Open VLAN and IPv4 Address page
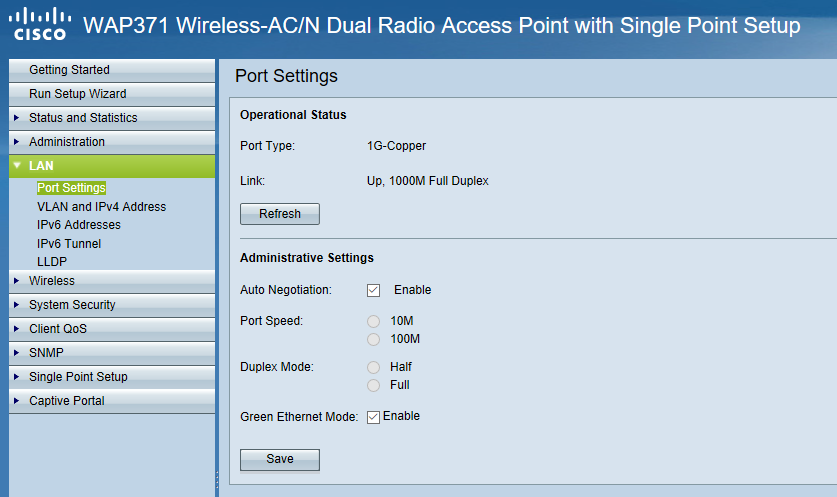Viewport: 837px width, 497px height. tap(101, 207)
